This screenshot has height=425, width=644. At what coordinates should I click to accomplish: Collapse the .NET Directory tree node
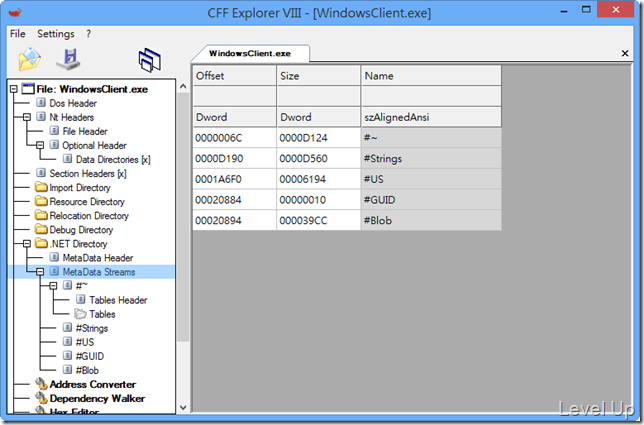click(27, 244)
